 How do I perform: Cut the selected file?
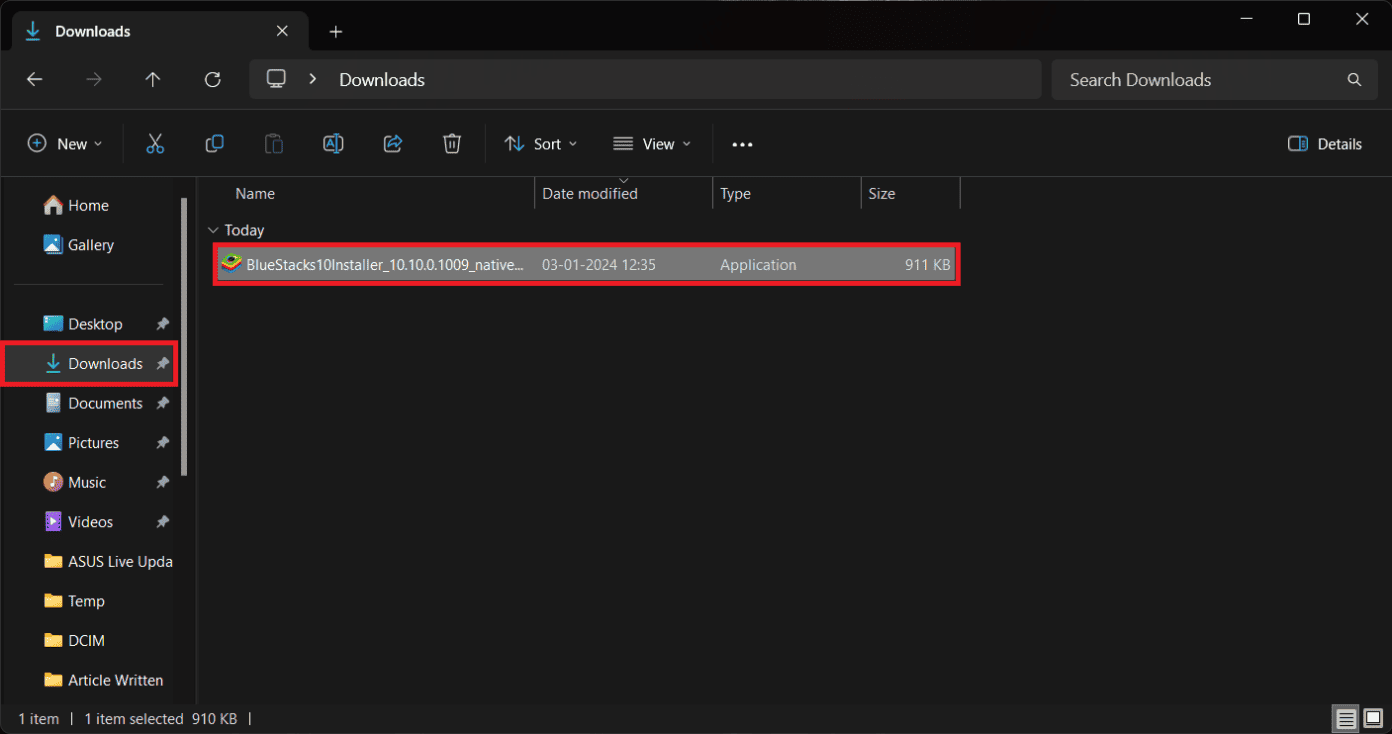(155, 143)
